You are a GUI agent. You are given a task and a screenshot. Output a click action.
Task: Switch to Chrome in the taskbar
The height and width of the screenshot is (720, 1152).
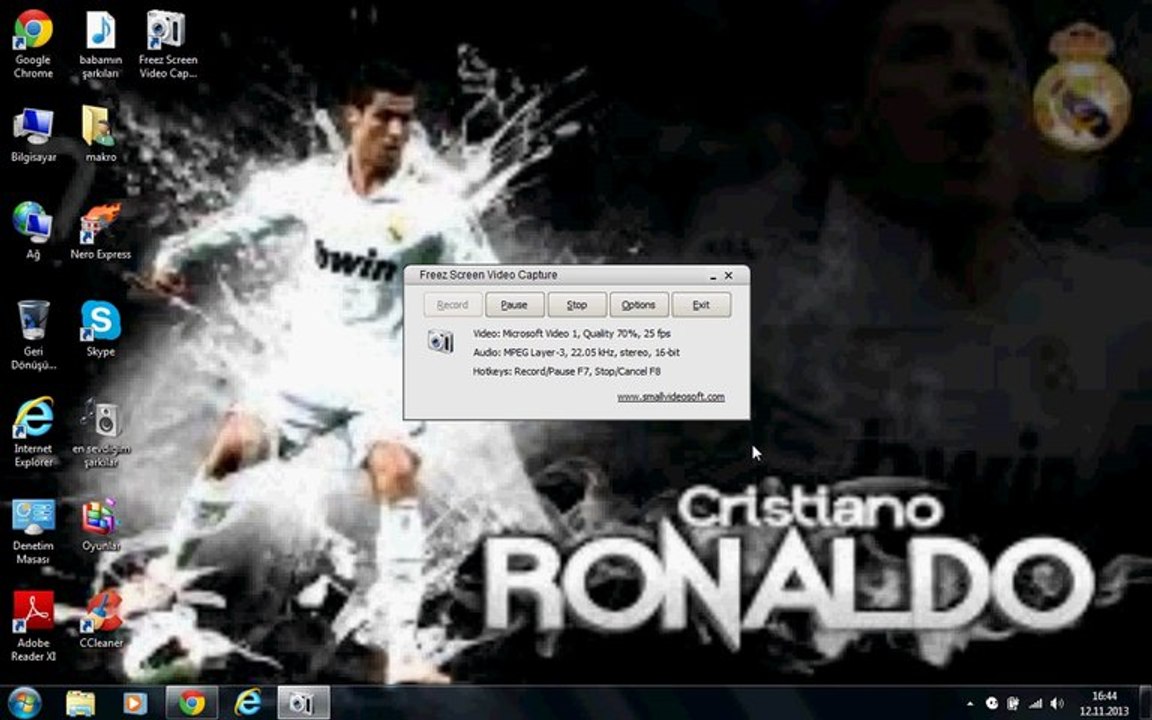[x=192, y=703]
